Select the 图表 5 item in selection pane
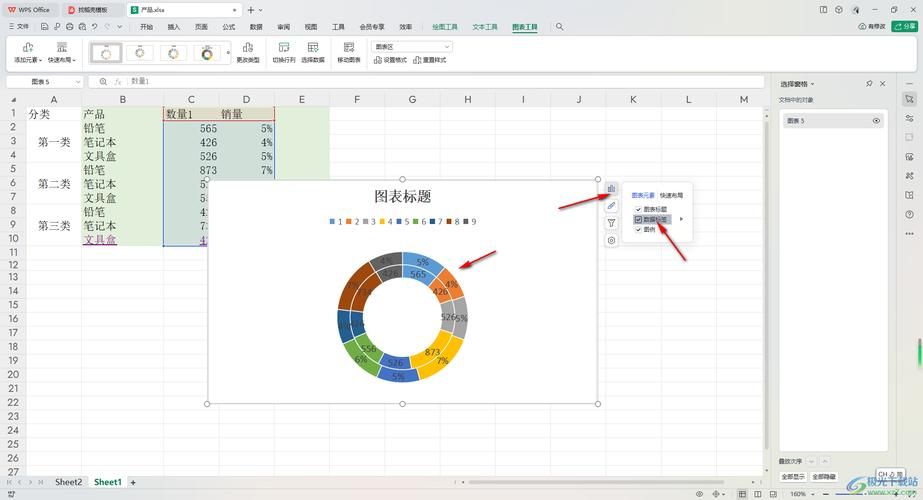Image resolution: width=923 pixels, height=500 pixels. click(x=832, y=121)
